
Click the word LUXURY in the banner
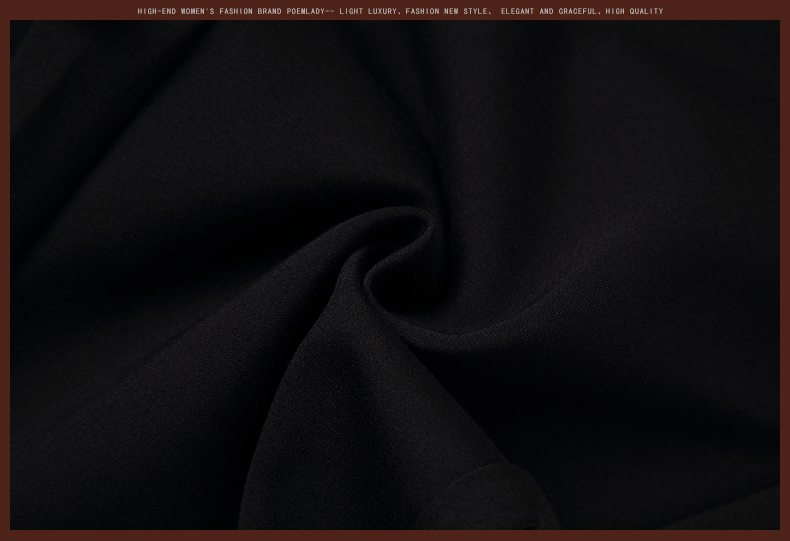pos(382,12)
